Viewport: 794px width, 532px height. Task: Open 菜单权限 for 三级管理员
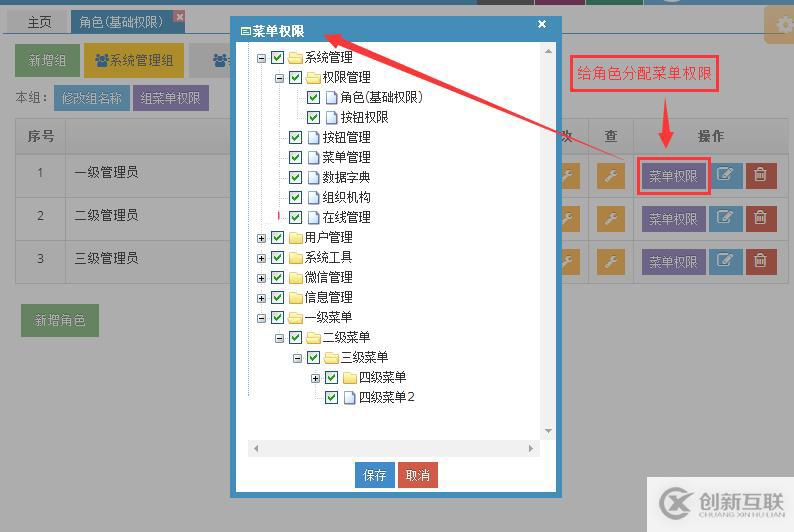(x=673, y=262)
